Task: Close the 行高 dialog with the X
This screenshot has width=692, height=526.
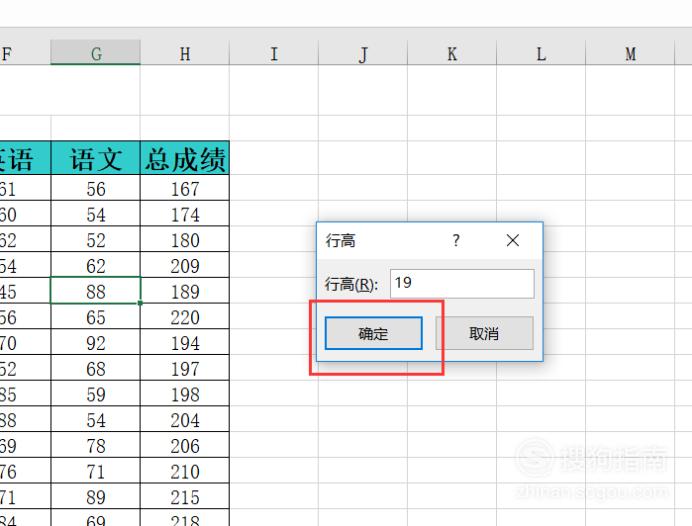Action: (512, 240)
